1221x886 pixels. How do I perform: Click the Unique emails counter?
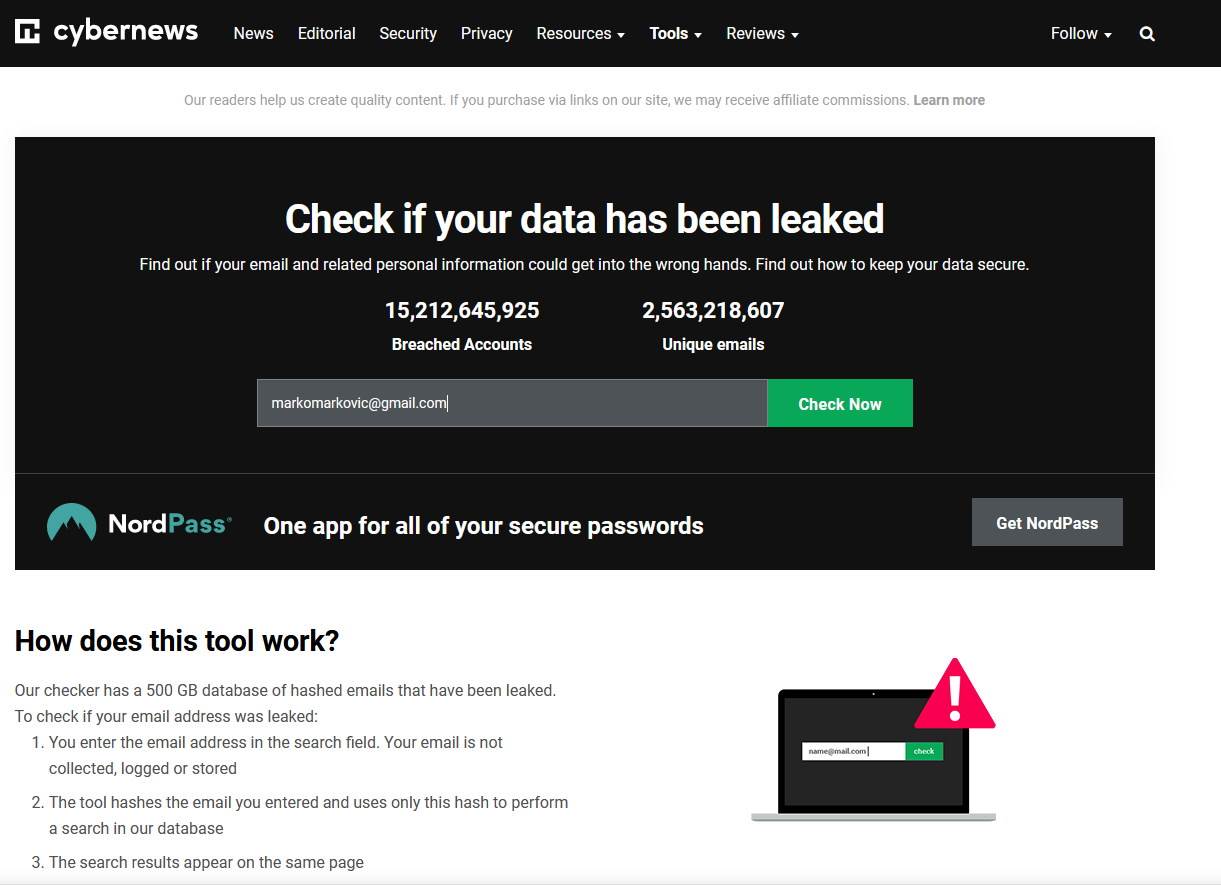point(713,325)
